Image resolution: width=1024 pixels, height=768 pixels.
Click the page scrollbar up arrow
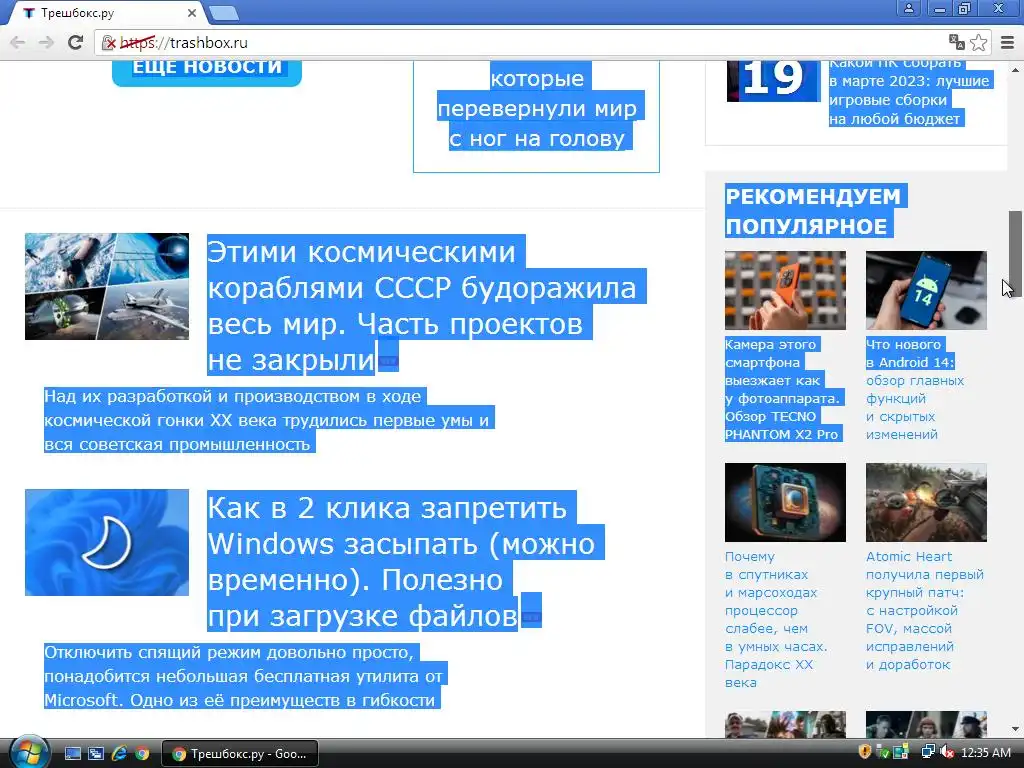click(x=1015, y=69)
